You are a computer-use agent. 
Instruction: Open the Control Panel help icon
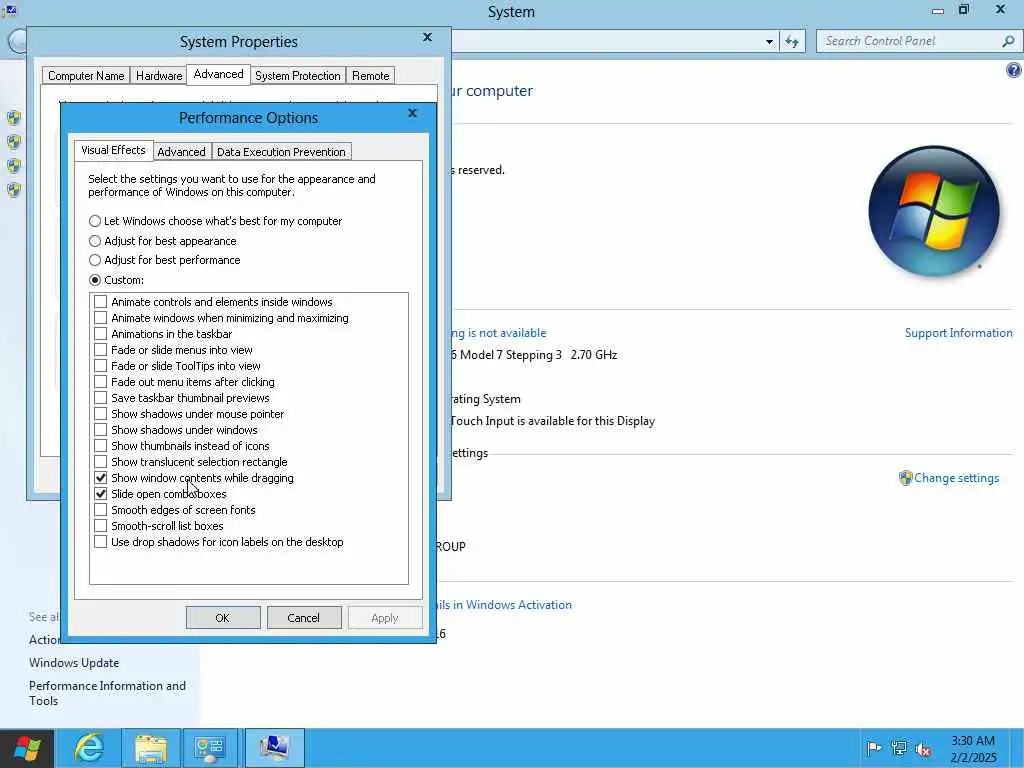click(1014, 70)
